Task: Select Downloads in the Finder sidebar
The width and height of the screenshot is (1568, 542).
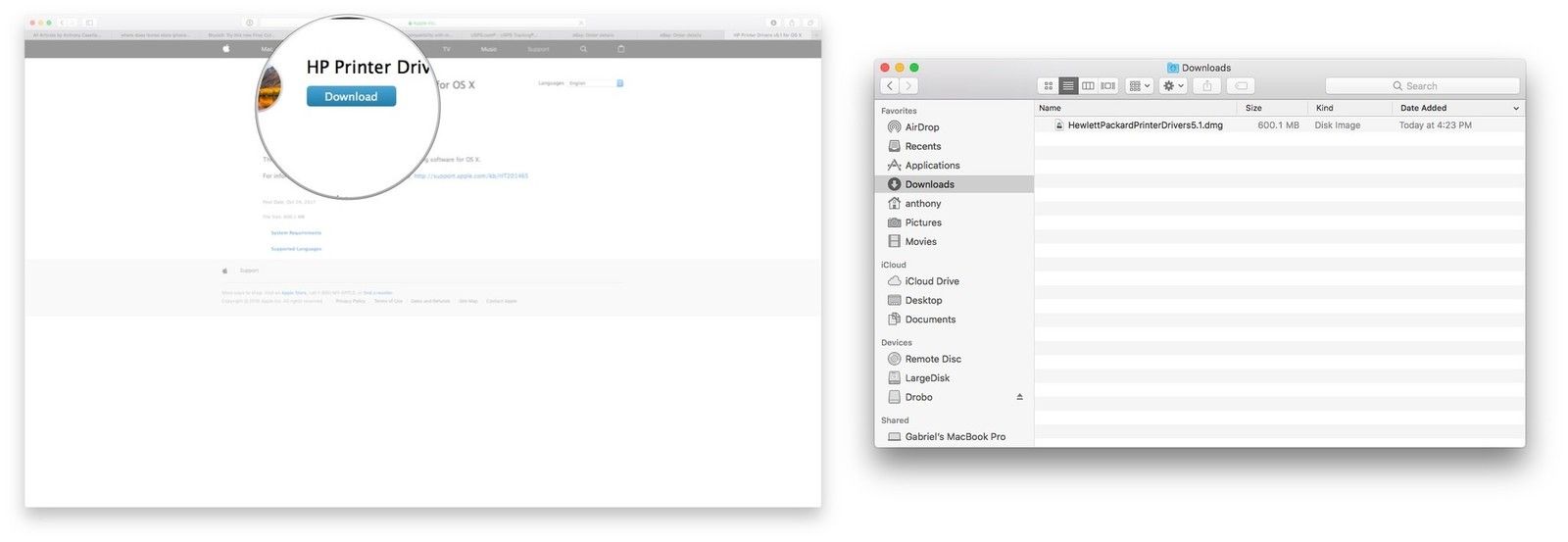Action: pyautogui.click(x=954, y=184)
